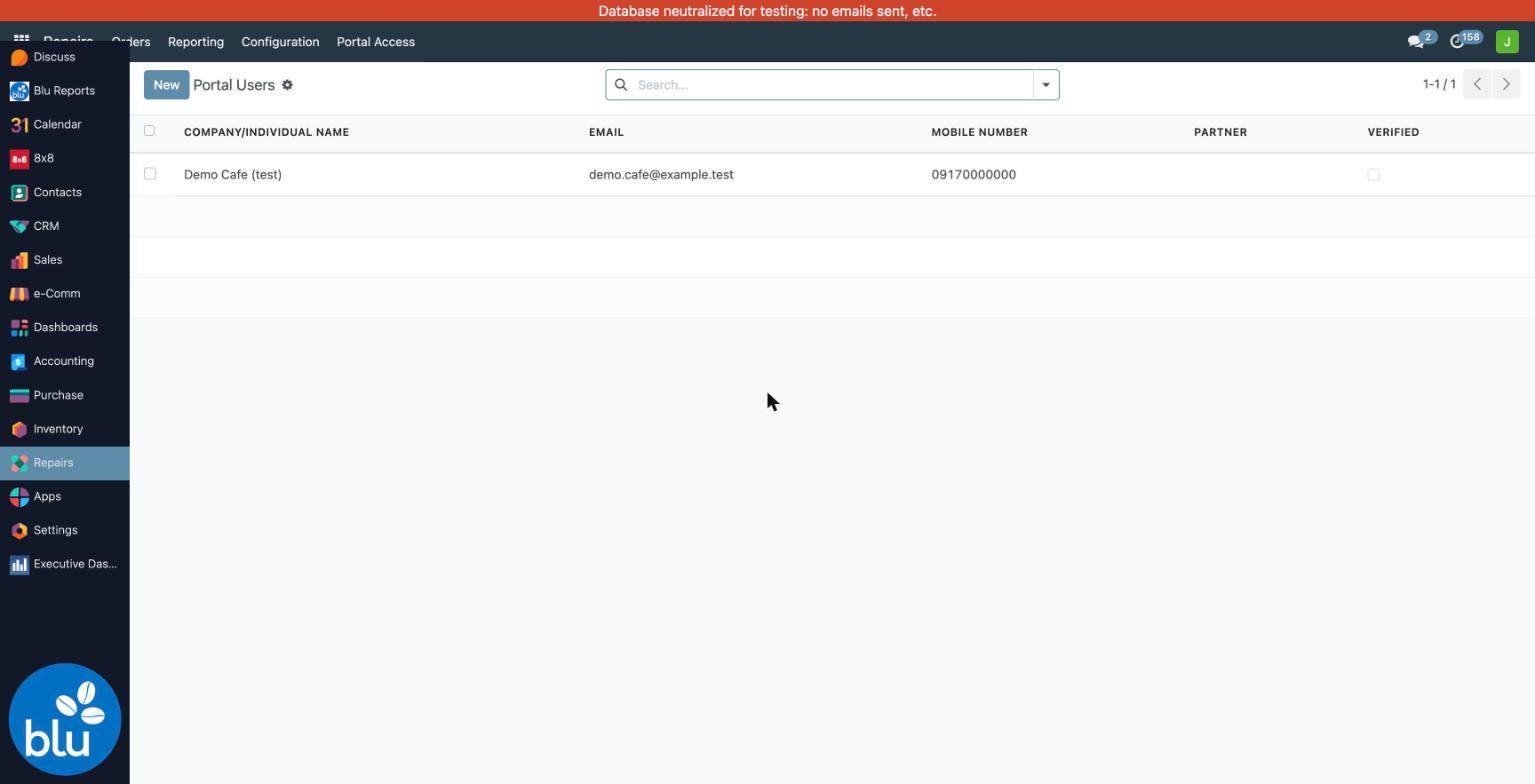Launch the 8x8 app icon
Viewport: 1535px width, 784px height.
coord(19,159)
